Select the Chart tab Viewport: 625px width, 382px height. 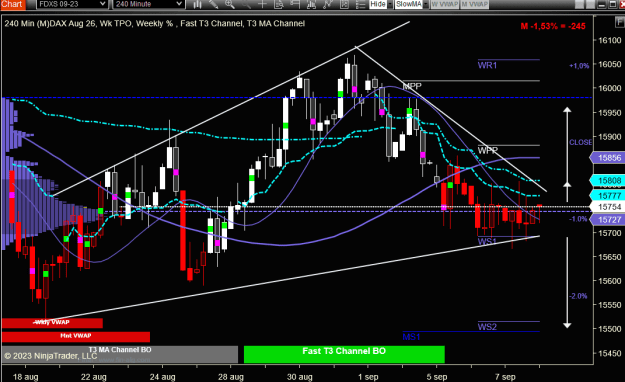[13, 4]
